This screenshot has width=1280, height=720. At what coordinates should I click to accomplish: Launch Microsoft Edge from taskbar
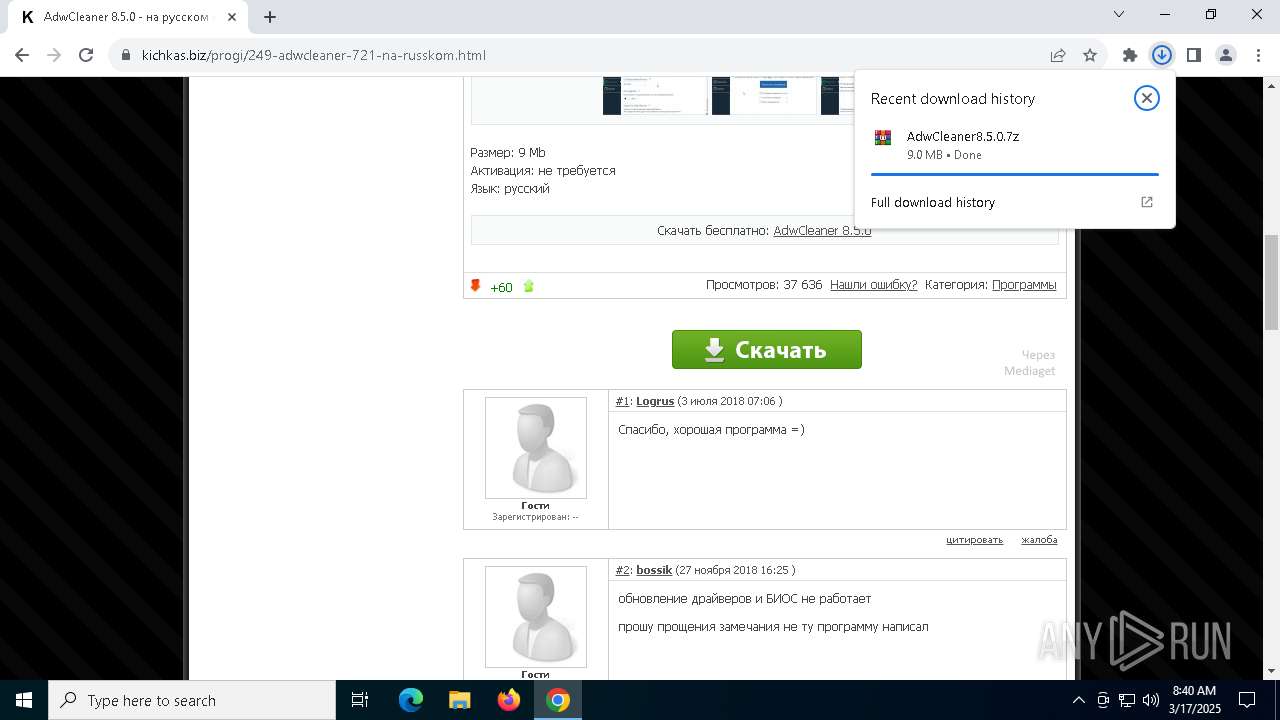[411, 700]
